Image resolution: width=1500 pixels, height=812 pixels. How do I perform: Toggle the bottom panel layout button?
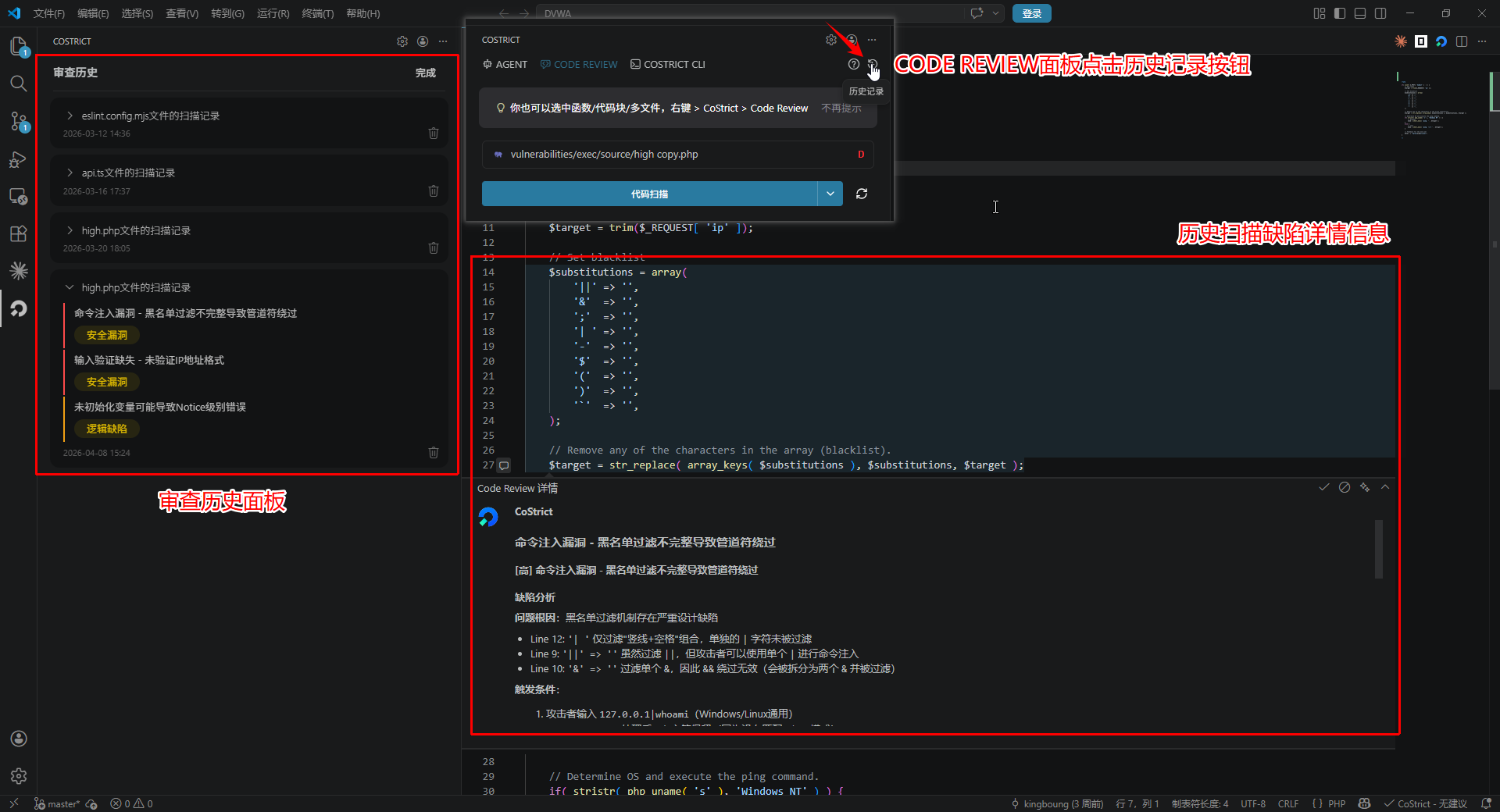[1360, 13]
